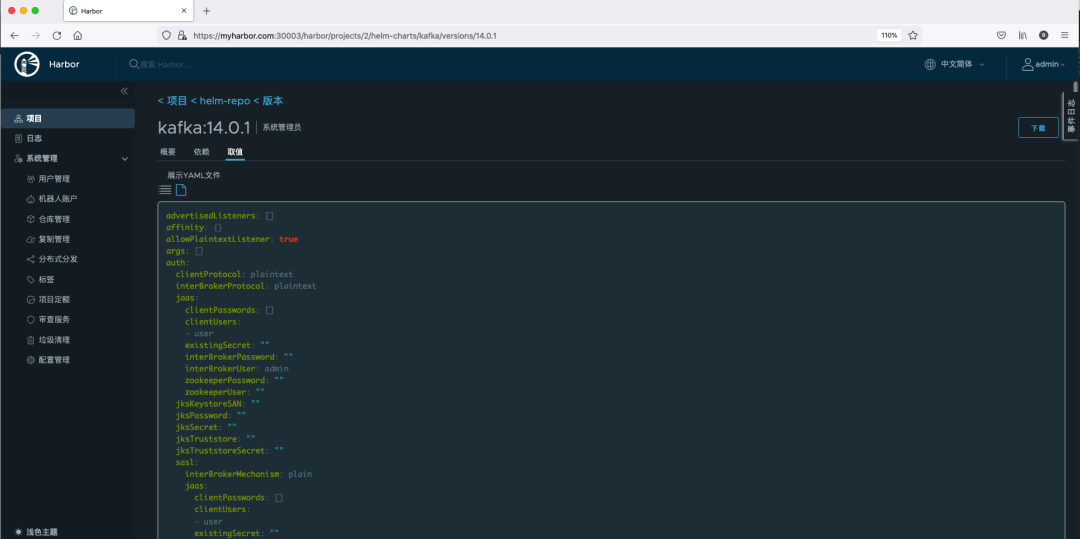Click the 下载 download button
1080x539 pixels.
pyautogui.click(x=1038, y=127)
